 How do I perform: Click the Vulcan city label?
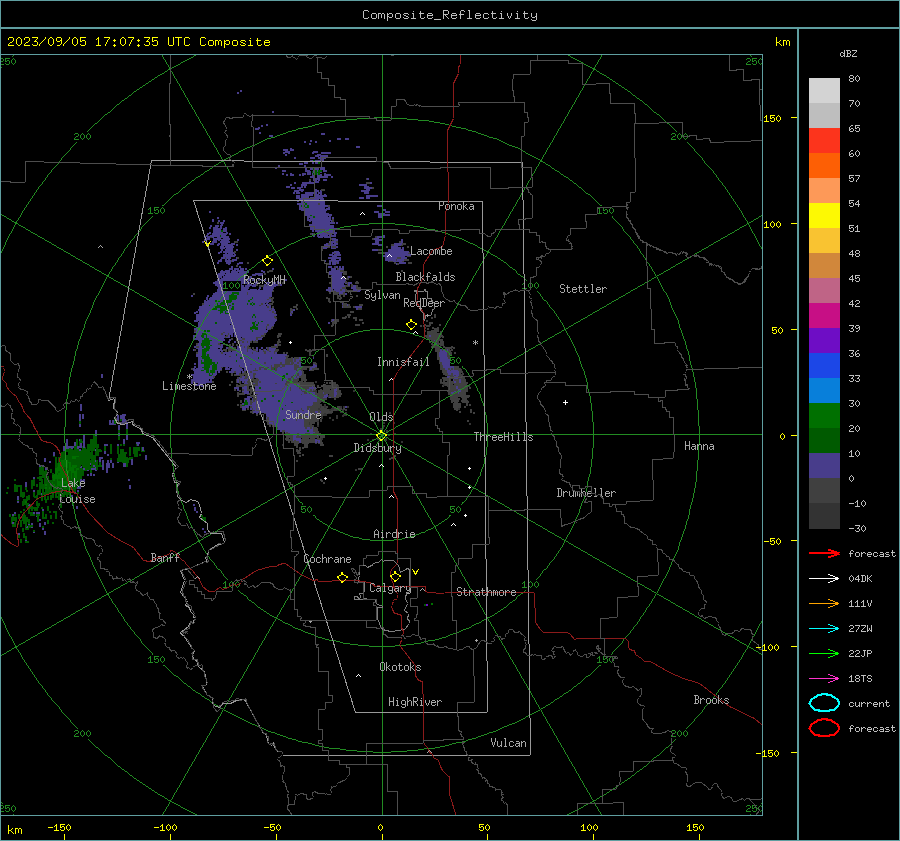click(x=509, y=743)
